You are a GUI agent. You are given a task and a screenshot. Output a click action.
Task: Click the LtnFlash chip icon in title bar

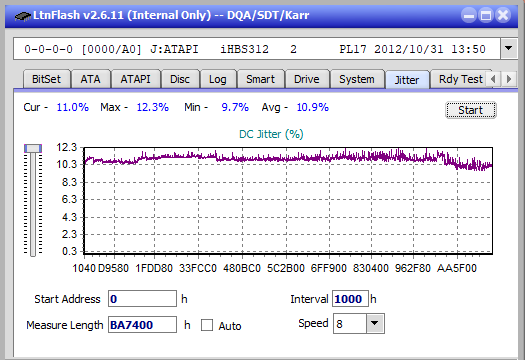coord(23,16)
